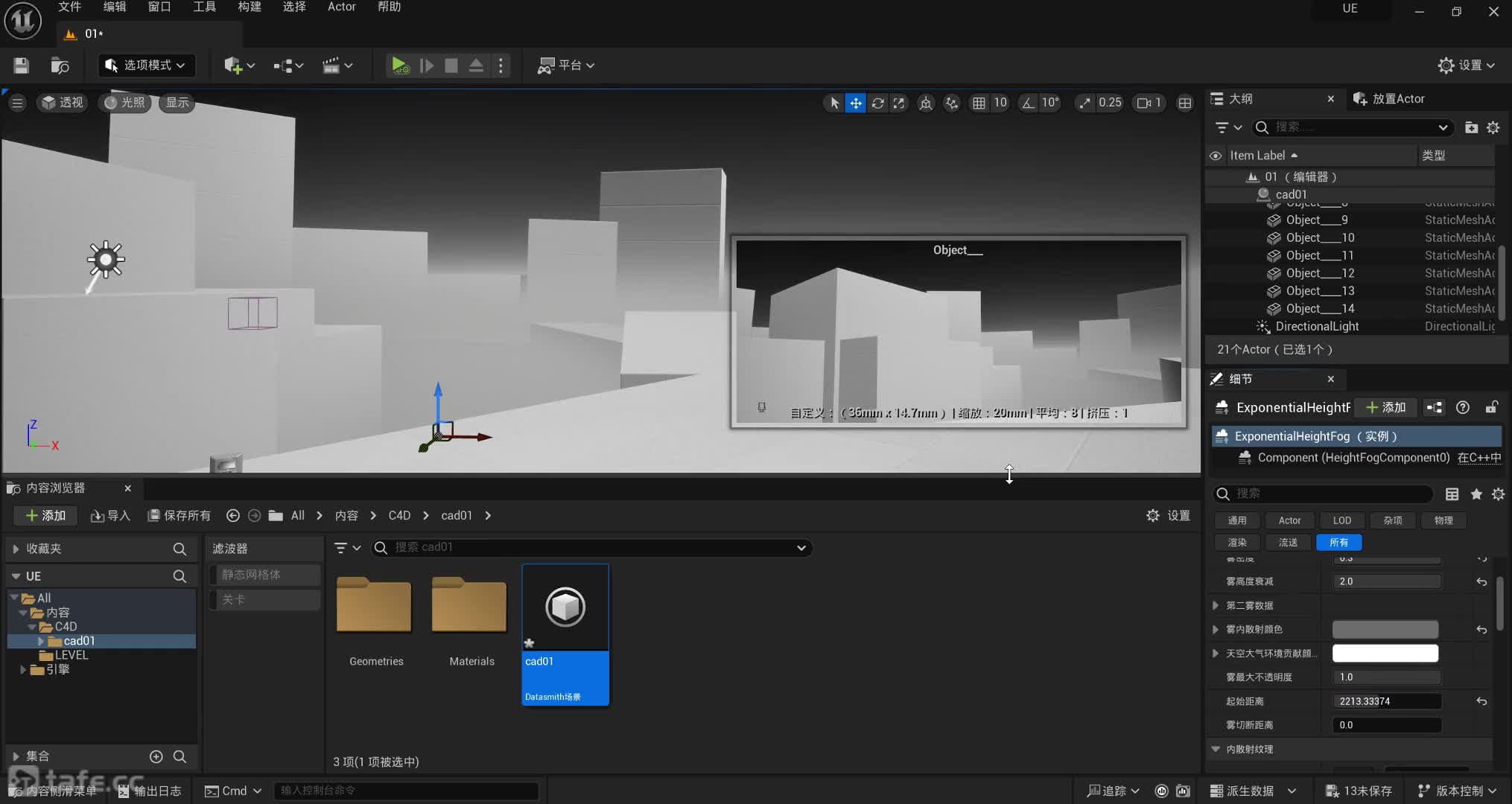
Task: Choose the select-object arrow tool in viewport
Action: pyautogui.click(x=834, y=103)
